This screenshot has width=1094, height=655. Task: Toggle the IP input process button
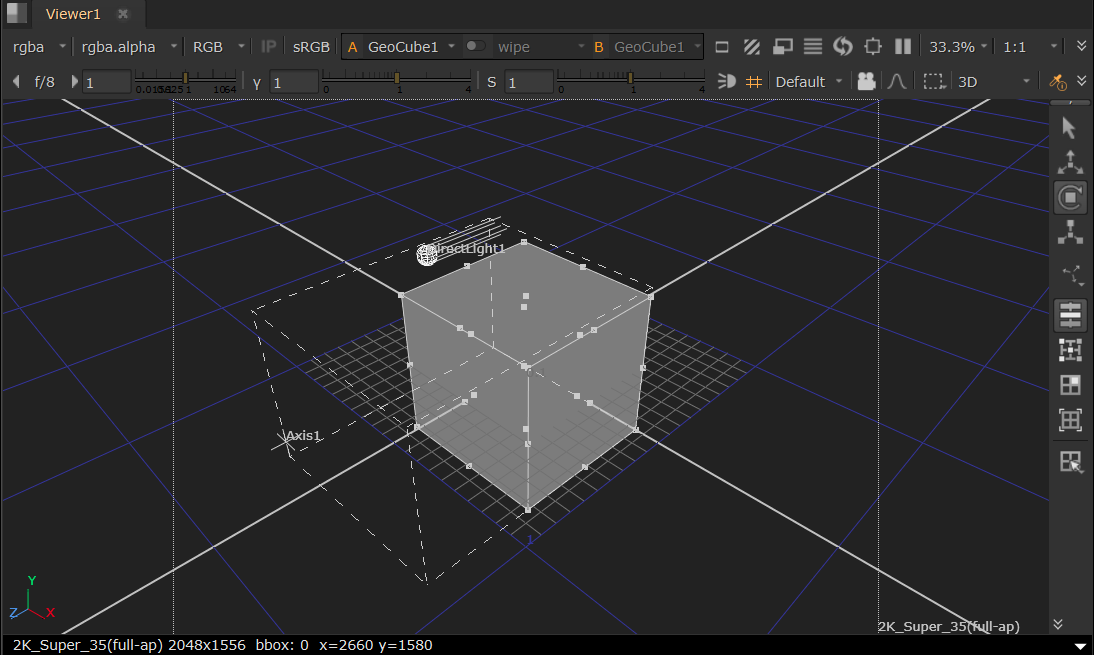coord(268,47)
